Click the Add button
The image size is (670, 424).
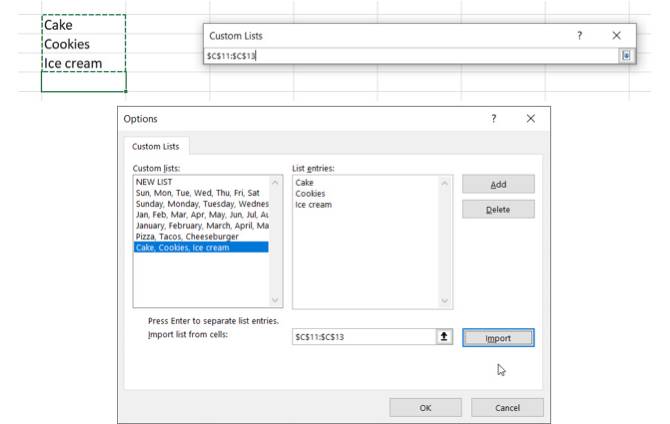[498, 184]
